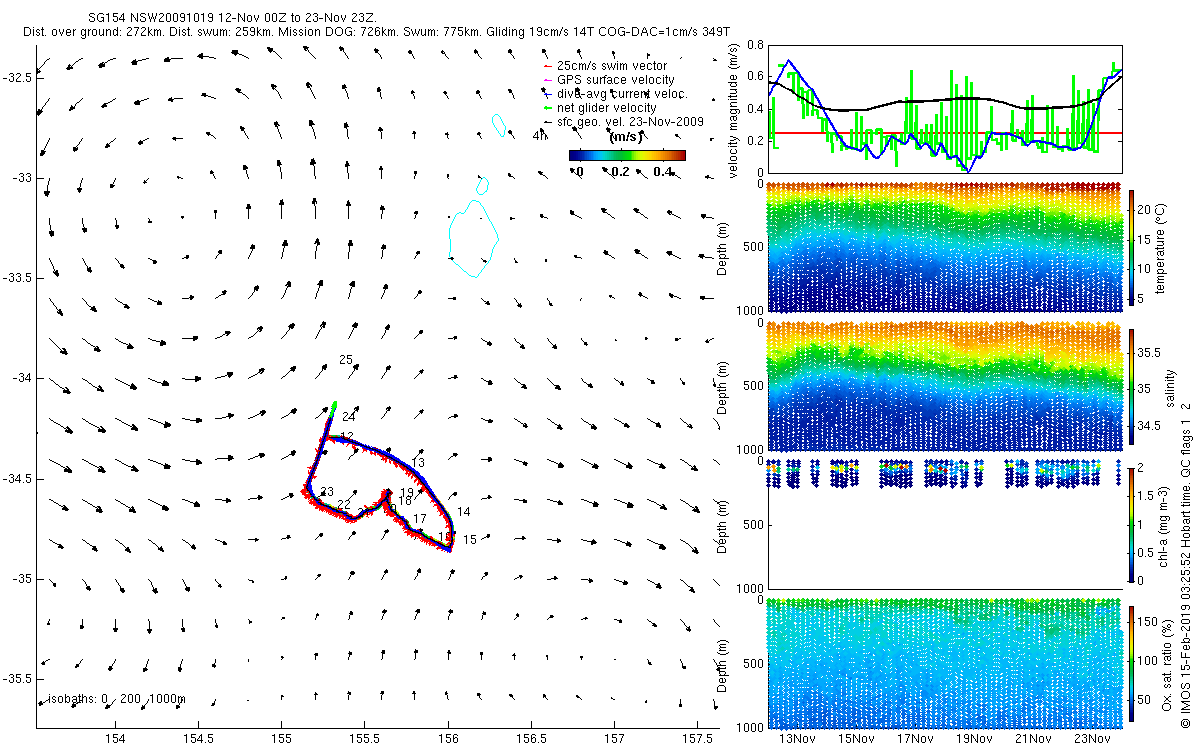Image resolution: width=1200 pixels, height=750 pixels.
Task: Click the (m/s) label above the velocity colorbar
Action: click(626, 137)
